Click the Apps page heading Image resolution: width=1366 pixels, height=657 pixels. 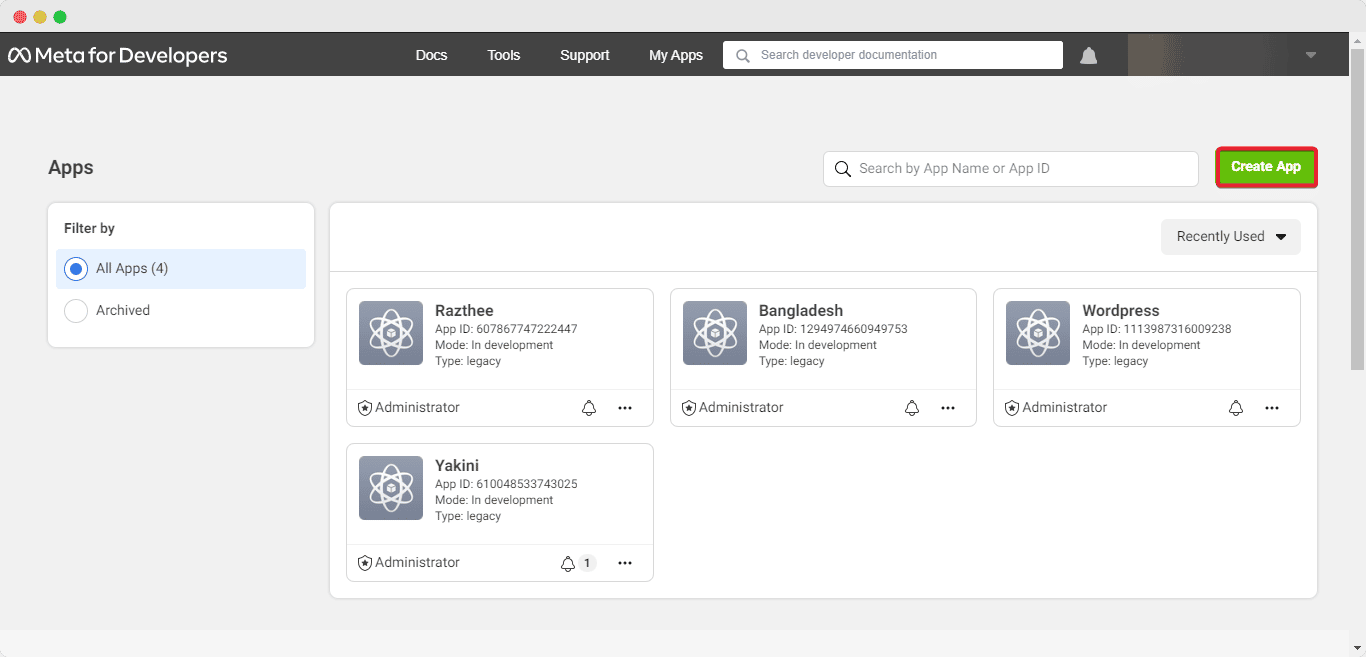coord(71,168)
